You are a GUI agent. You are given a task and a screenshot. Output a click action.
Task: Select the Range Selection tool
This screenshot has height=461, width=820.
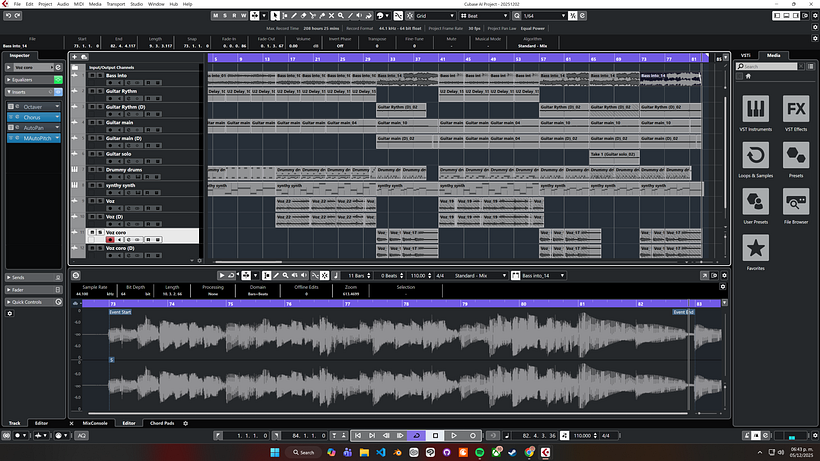pyautogui.click(x=285, y=16)
